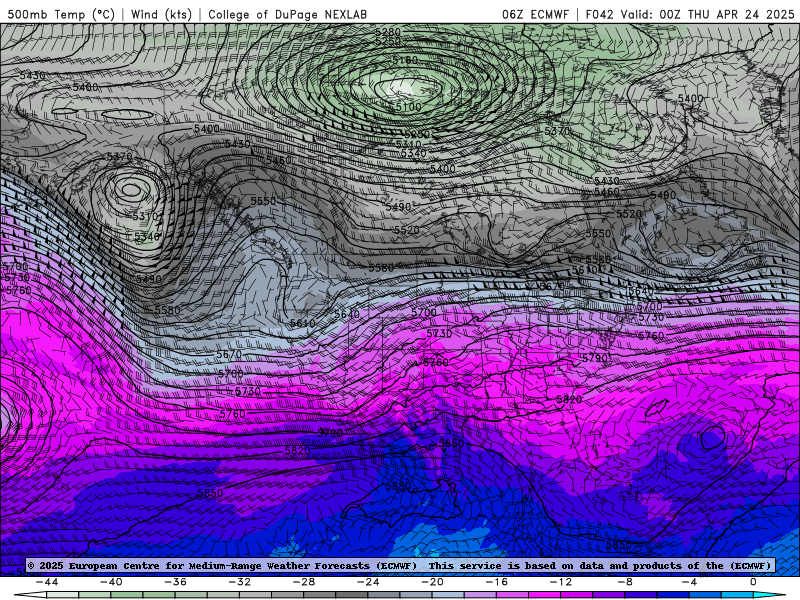Image resolution: width=800 pixels, height=600 pixels.
Task: Click "F042 Valid: 00Z THU APR 24 2025" text
Action: click(690, 14)
